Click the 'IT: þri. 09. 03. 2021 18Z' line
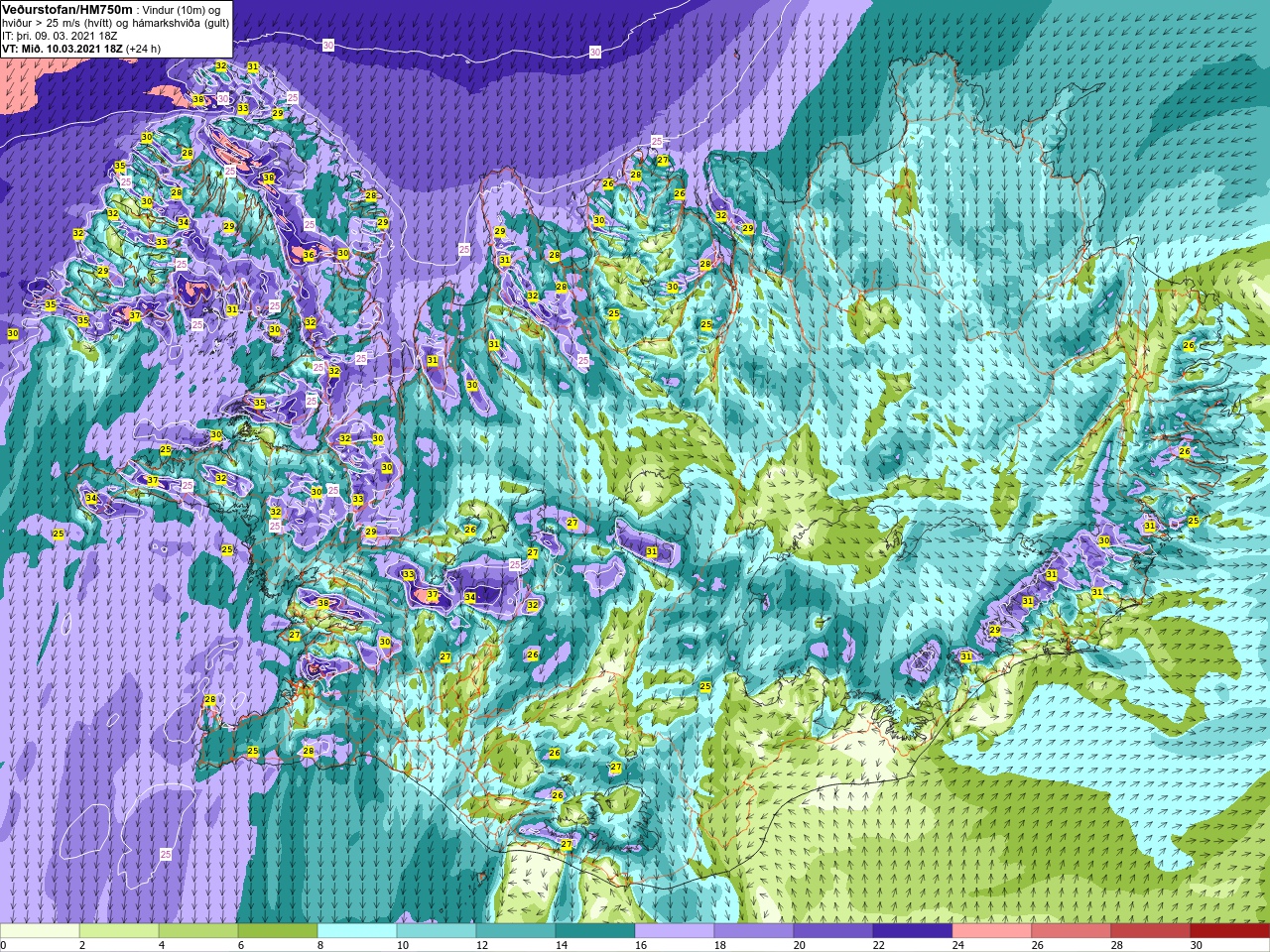 [x=61, y=35]
